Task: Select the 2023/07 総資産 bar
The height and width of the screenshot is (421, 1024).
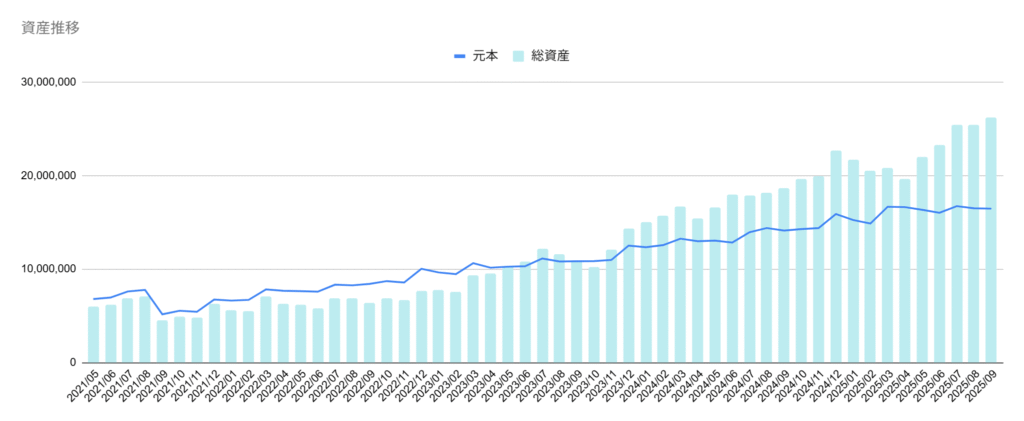Action: click(x=542, y=306)
